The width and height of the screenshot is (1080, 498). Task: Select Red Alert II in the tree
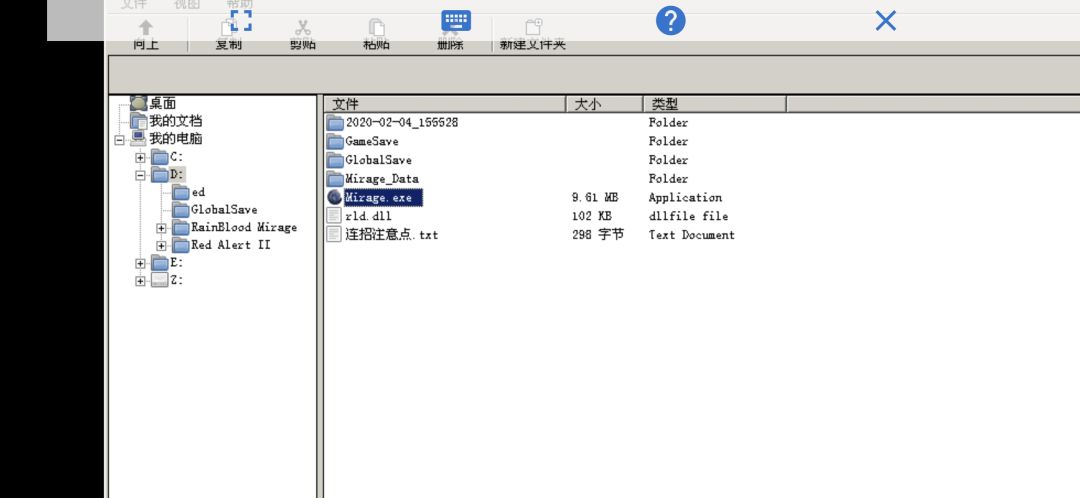(x=231, y=245)
